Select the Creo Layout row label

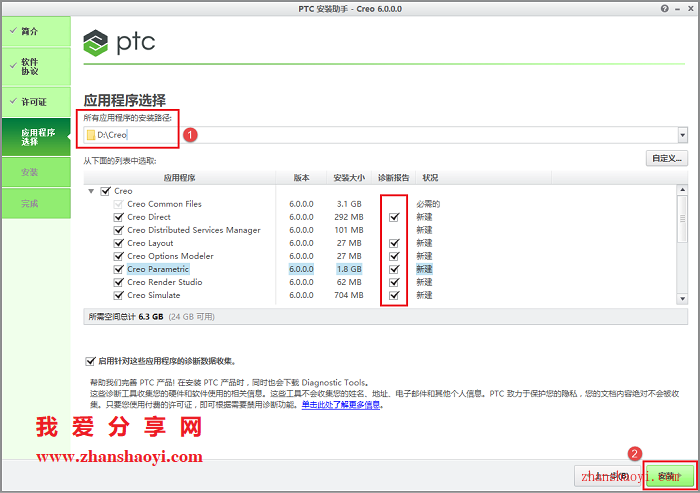coord(150,243)
